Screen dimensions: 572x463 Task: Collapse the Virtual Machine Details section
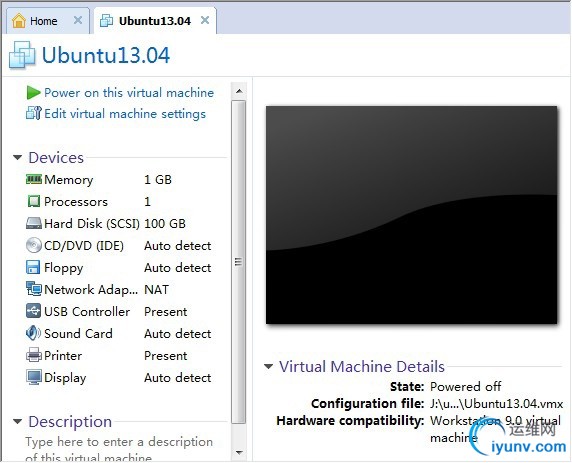[x=268, y=366]
